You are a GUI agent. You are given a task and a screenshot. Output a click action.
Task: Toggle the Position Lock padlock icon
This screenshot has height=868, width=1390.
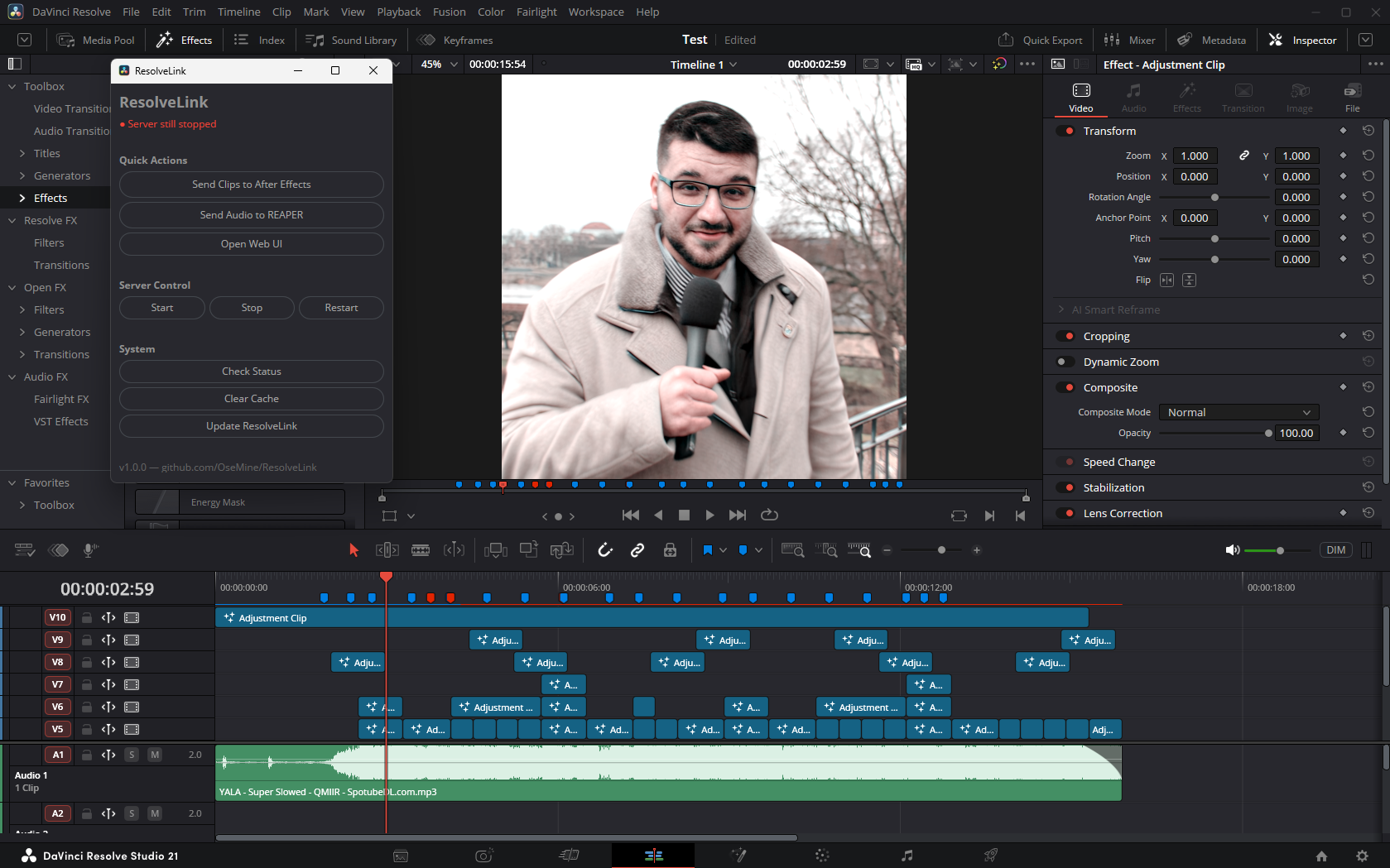coord(670,550)
